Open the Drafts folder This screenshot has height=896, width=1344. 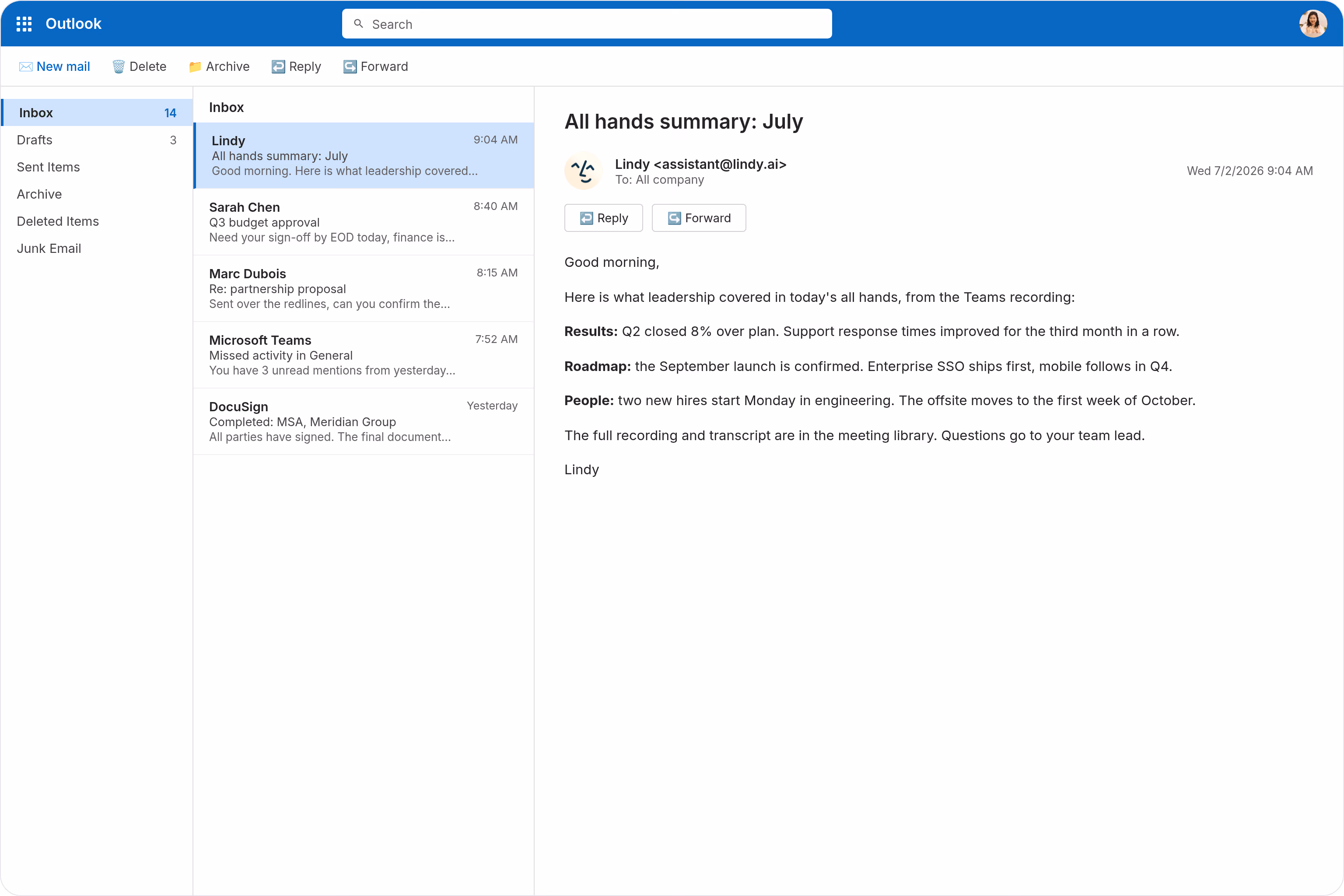coord(97,140)
